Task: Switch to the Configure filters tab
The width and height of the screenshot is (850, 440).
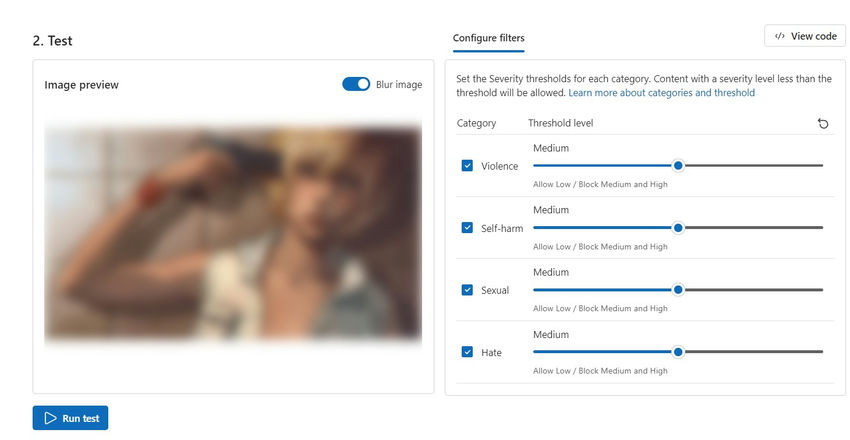Action: click(488, 38)
